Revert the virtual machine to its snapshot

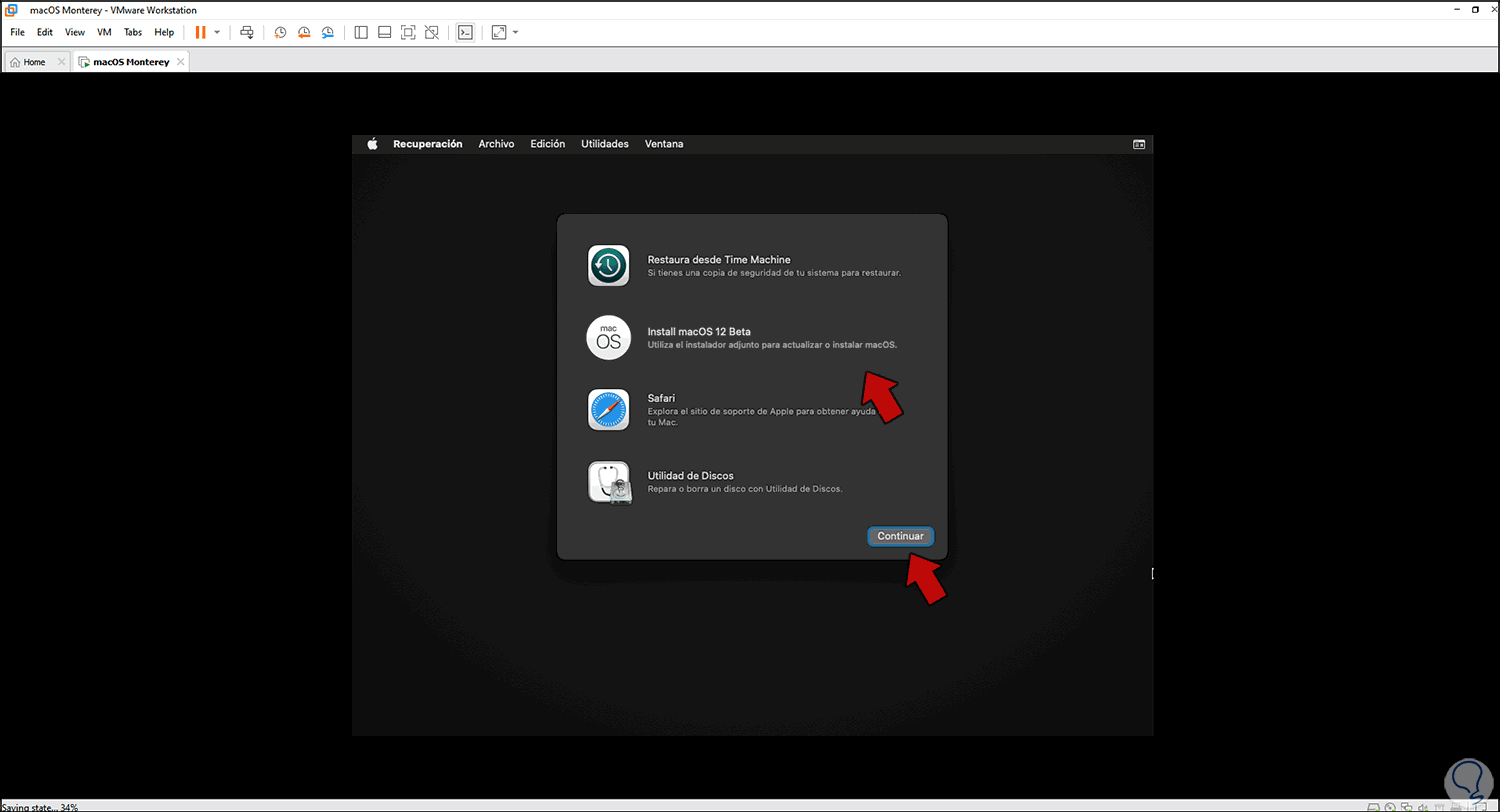coord(304,32)
